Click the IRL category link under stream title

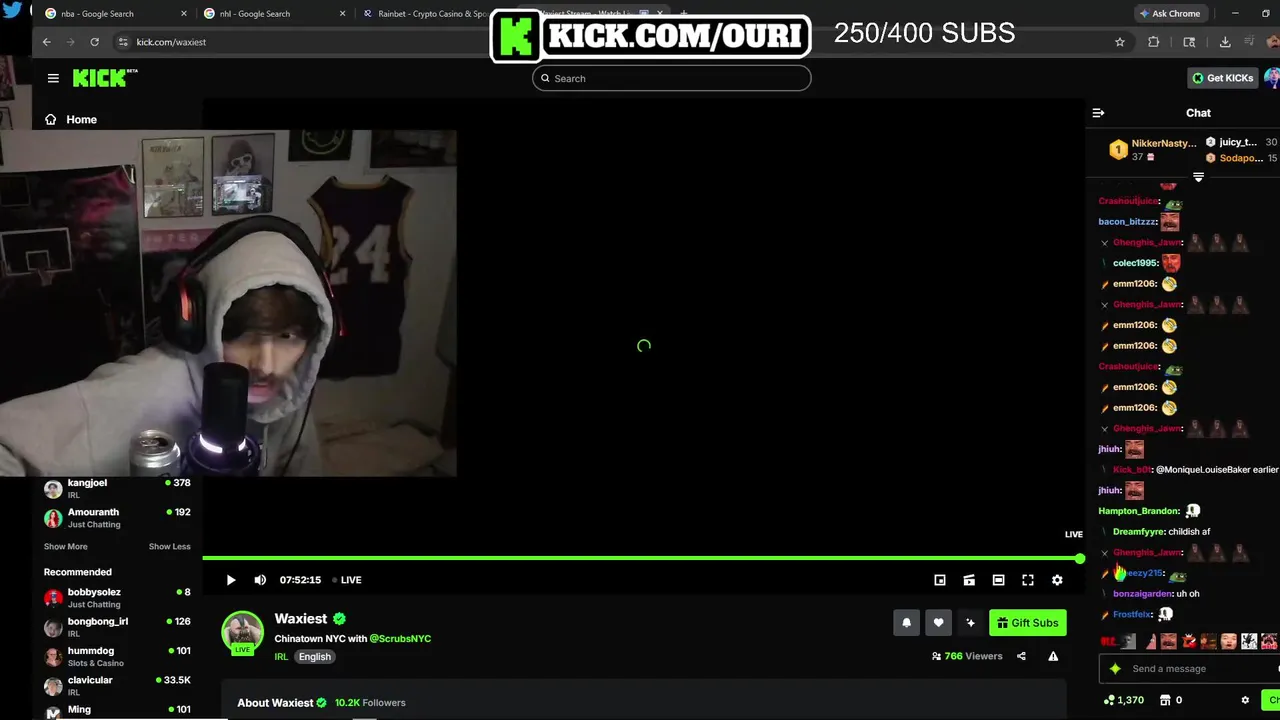(x=281, y=657)
